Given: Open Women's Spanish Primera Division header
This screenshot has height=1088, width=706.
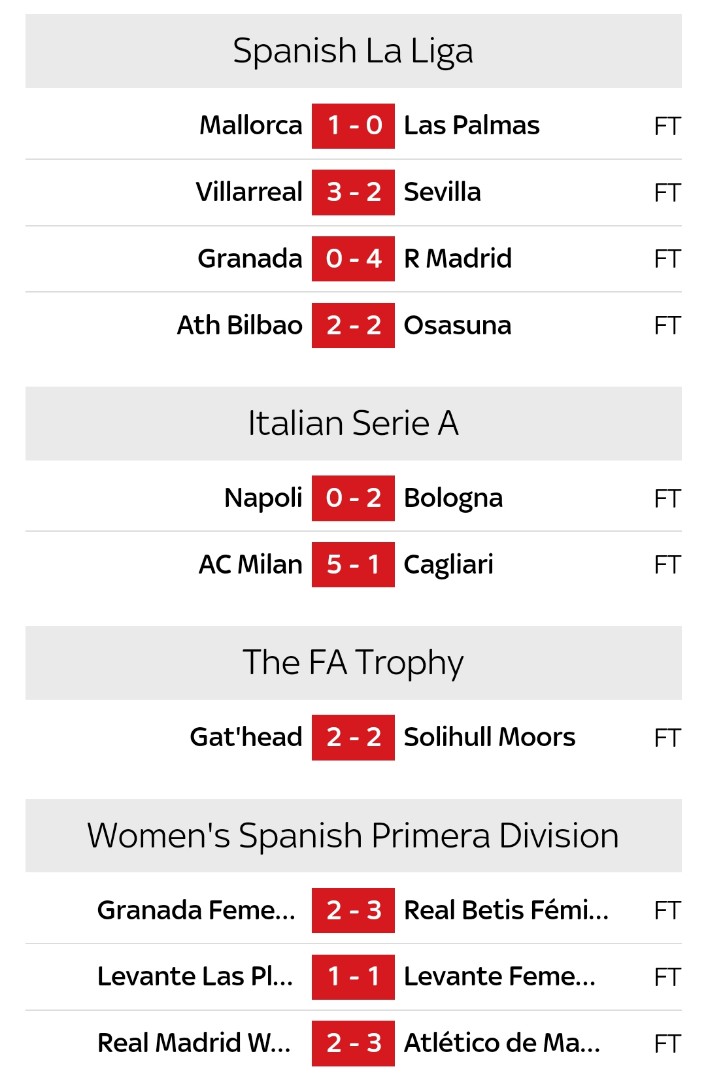Looking at the screenshot, I should 353,836.
